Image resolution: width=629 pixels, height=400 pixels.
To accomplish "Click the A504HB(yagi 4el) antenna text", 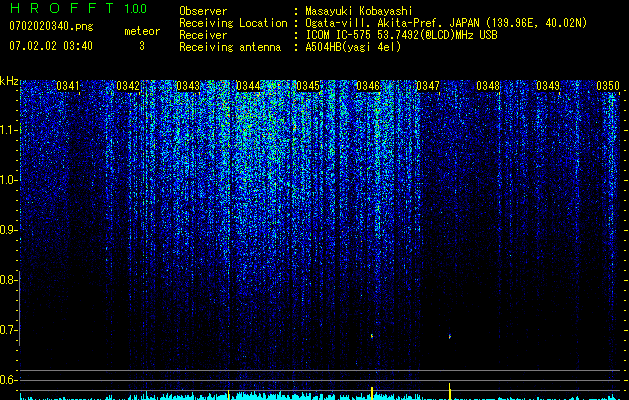I will click(353, 47).
